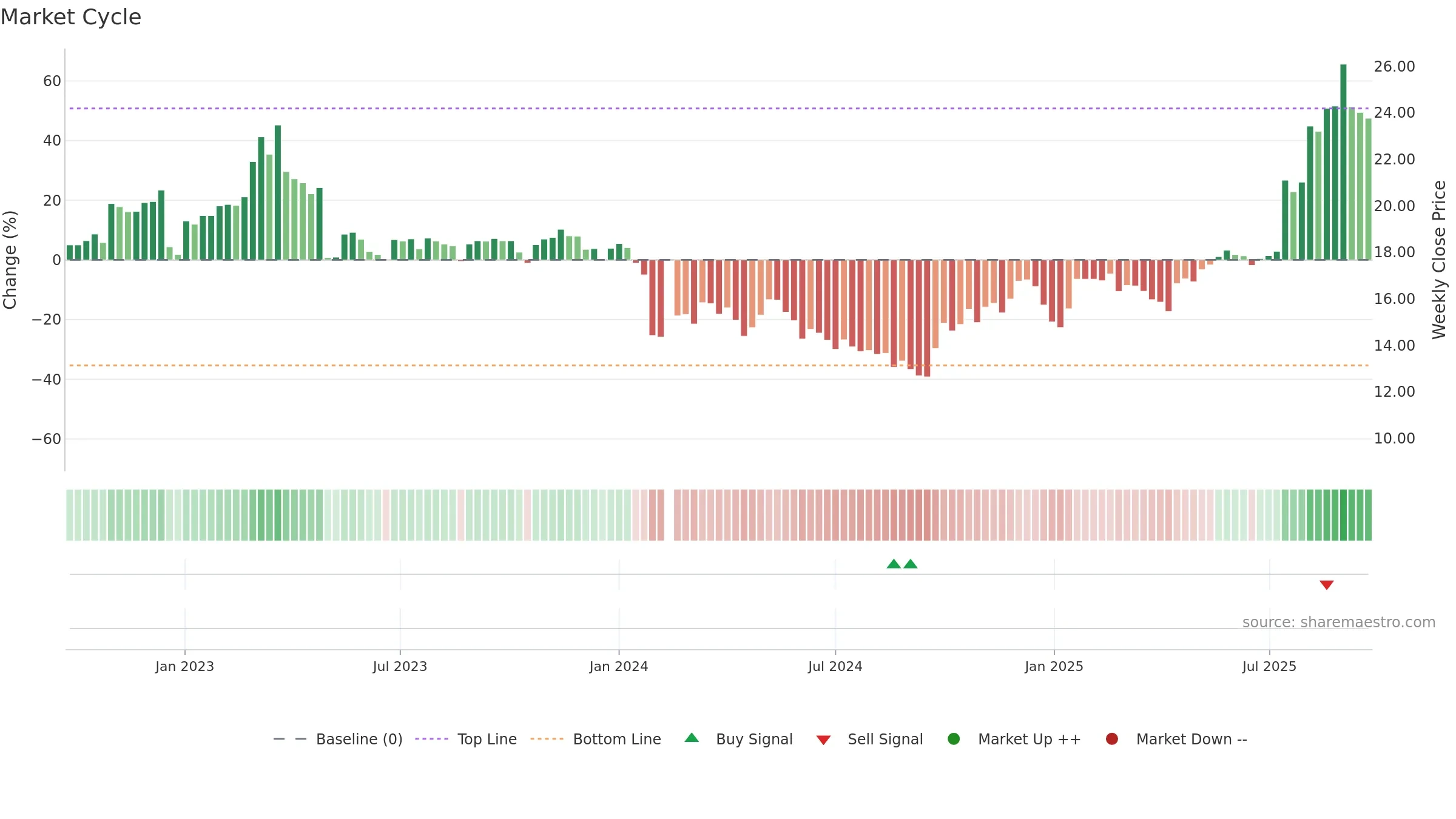1456x819 pixels.
Task: Click the Buy Signal legend entry
Action: tap(738, 739)
